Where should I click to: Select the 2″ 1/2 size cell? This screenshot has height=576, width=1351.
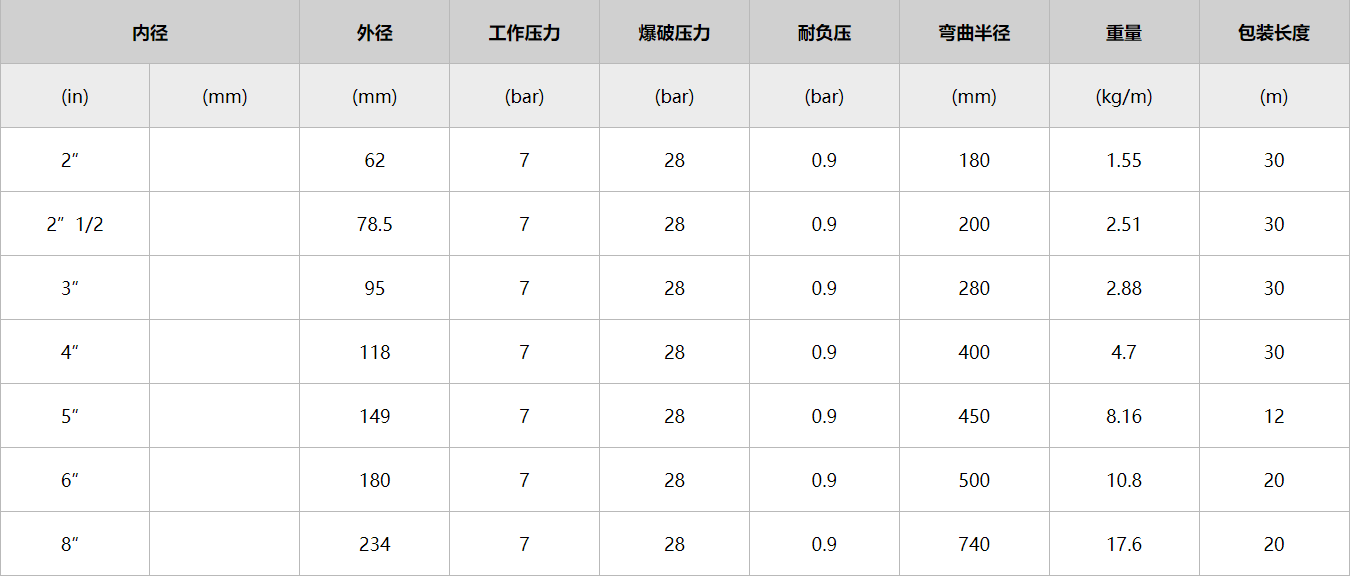point(75,224)
